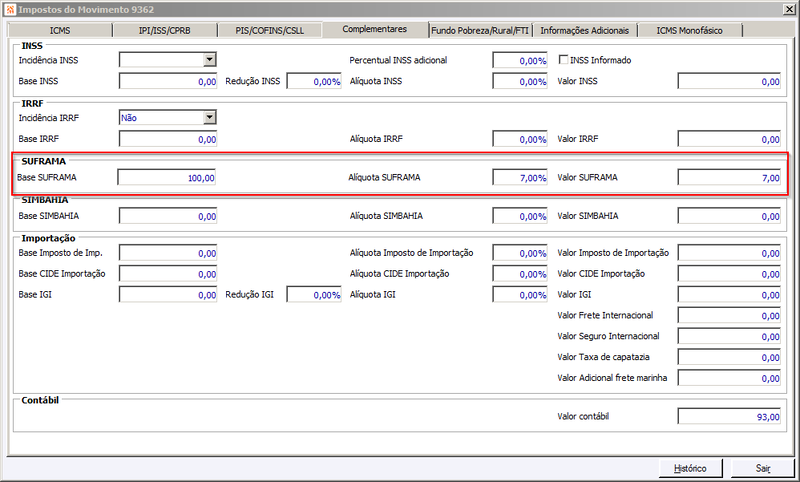Focus the Base SIMBAHIA field
This screenshot has height=482, width=800.
point(168,216)
